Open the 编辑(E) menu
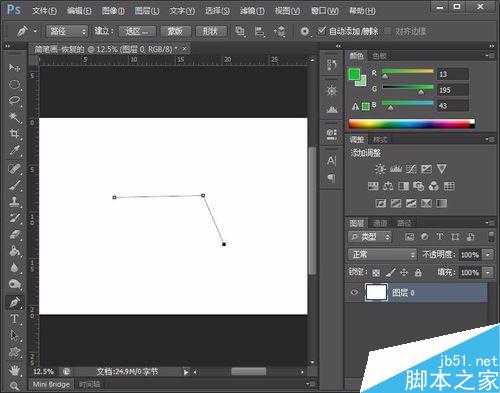Screen dimensions: 500x393 [79, 11]
